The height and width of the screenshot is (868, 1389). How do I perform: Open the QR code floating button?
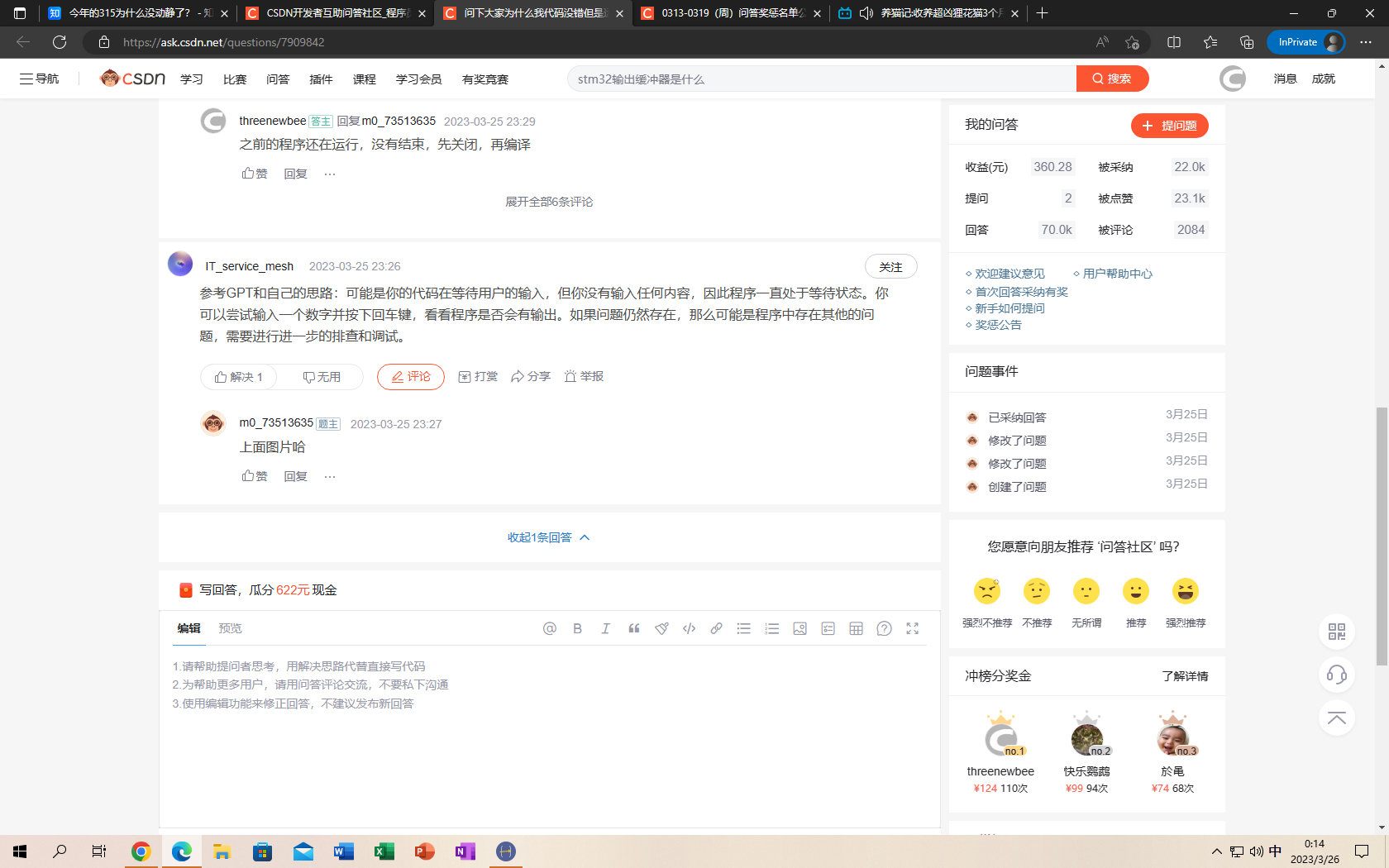(x=1337, y=632)
